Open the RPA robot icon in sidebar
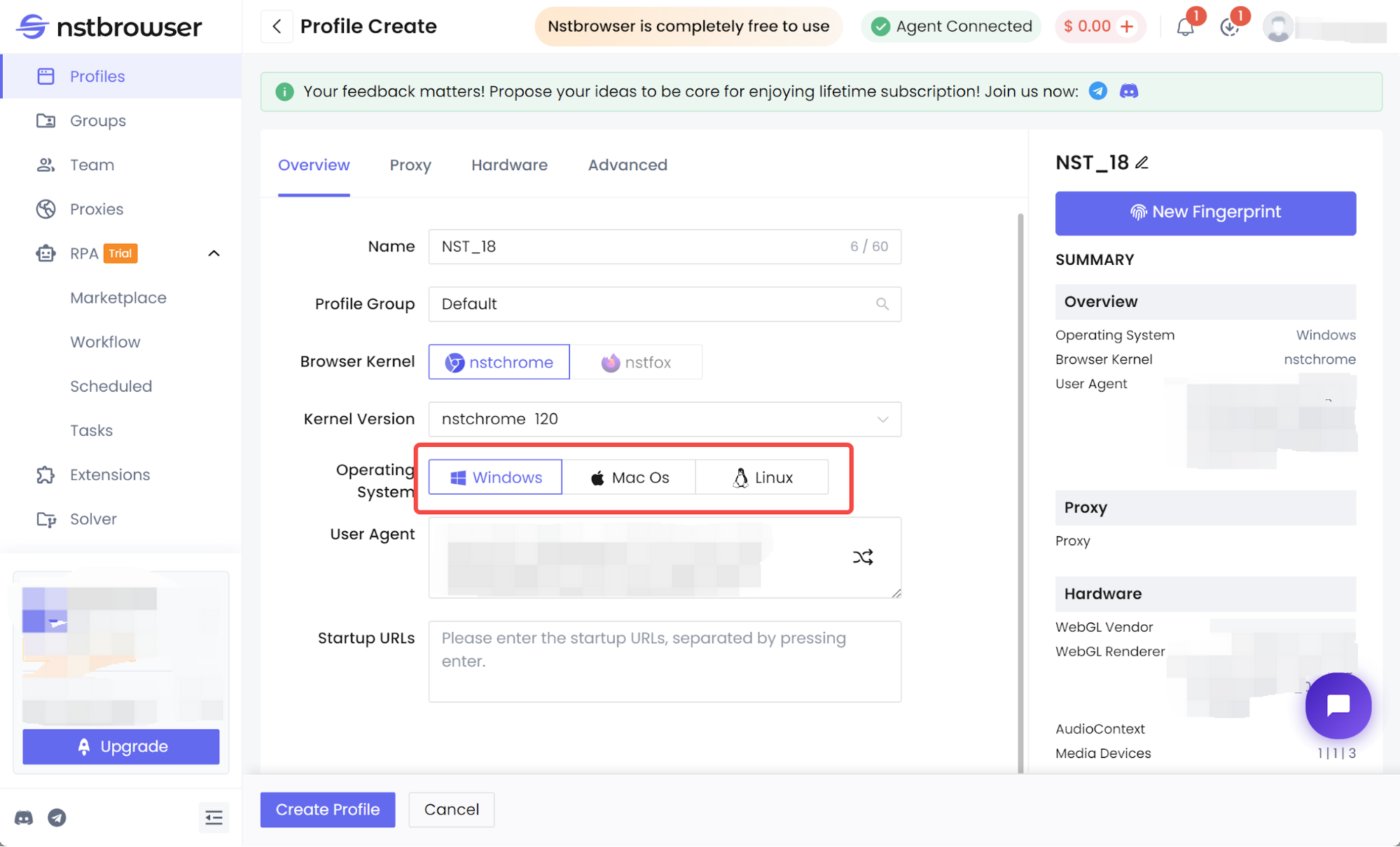 [46, 253]
